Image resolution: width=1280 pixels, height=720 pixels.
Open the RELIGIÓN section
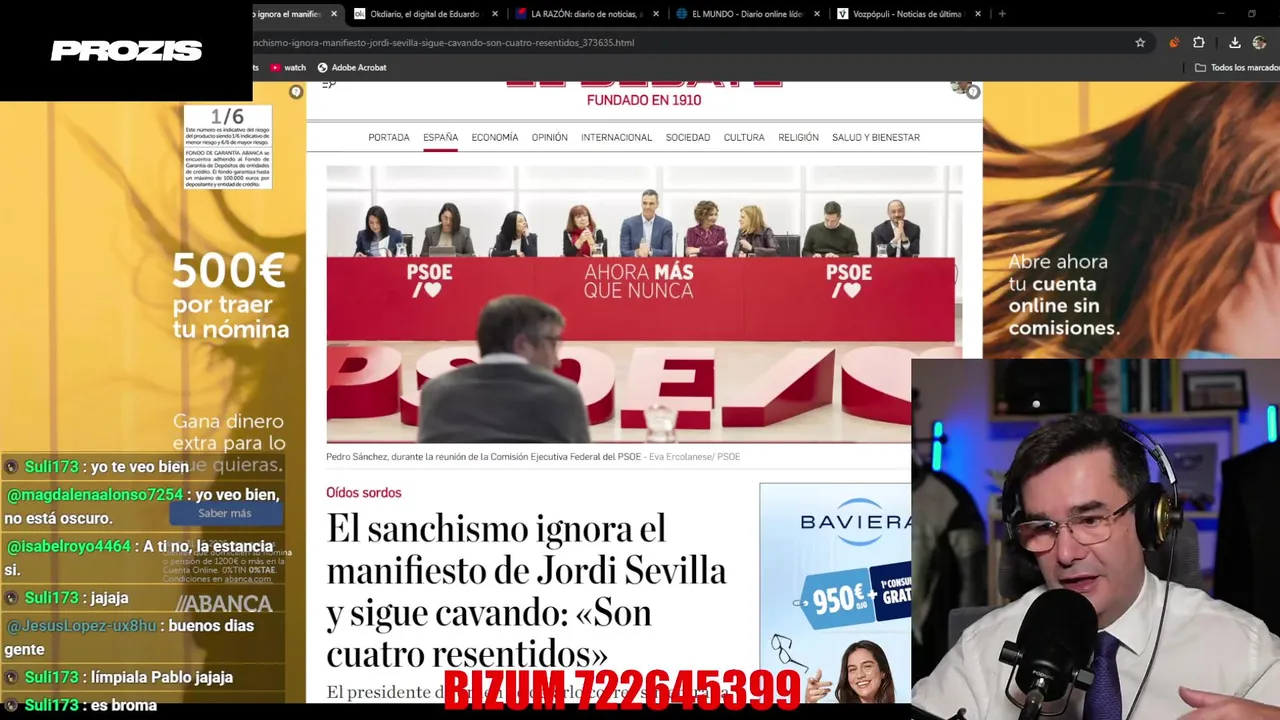point(798,138)
